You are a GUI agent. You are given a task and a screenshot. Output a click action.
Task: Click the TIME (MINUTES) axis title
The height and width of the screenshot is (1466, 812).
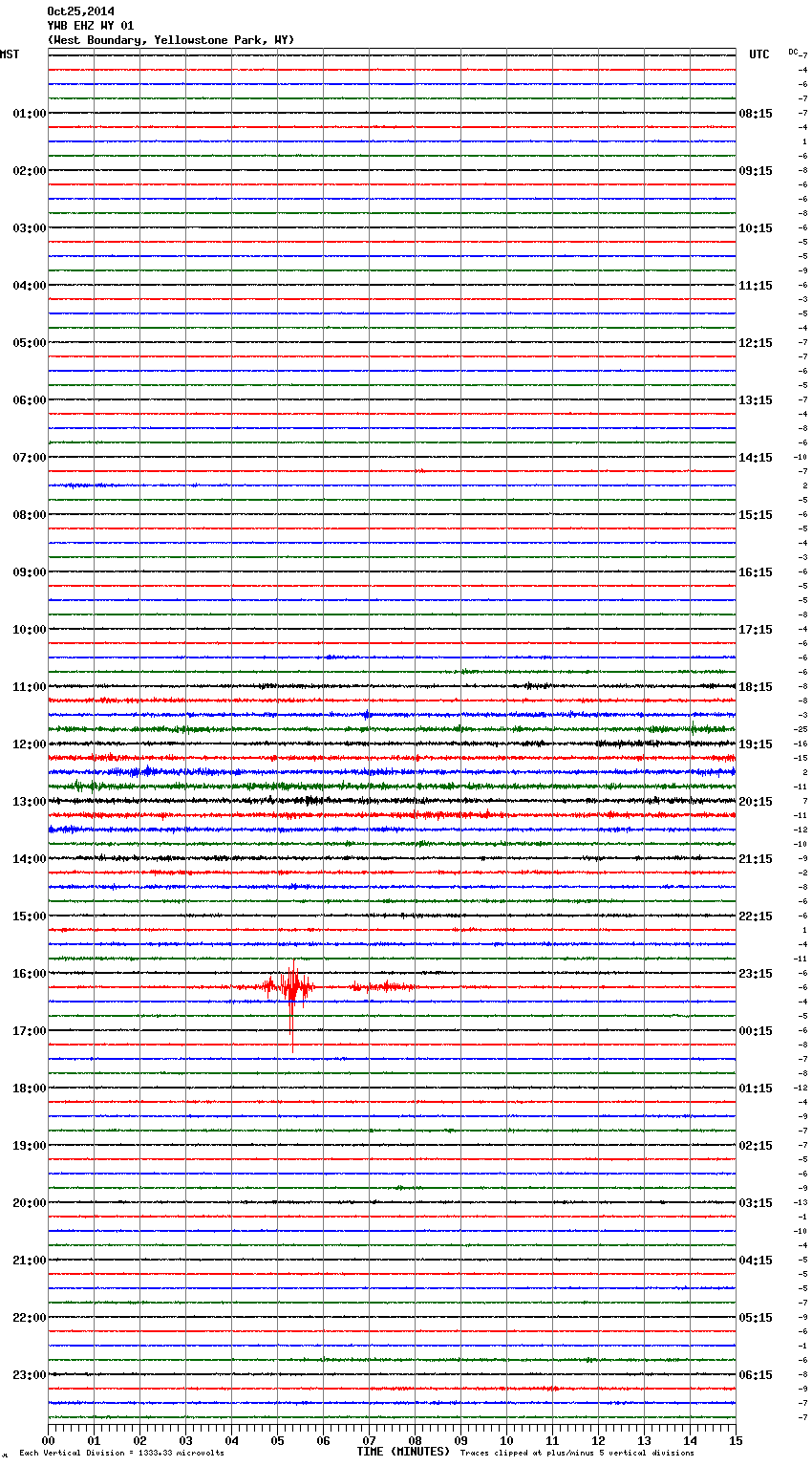(x=403, y=1452)
